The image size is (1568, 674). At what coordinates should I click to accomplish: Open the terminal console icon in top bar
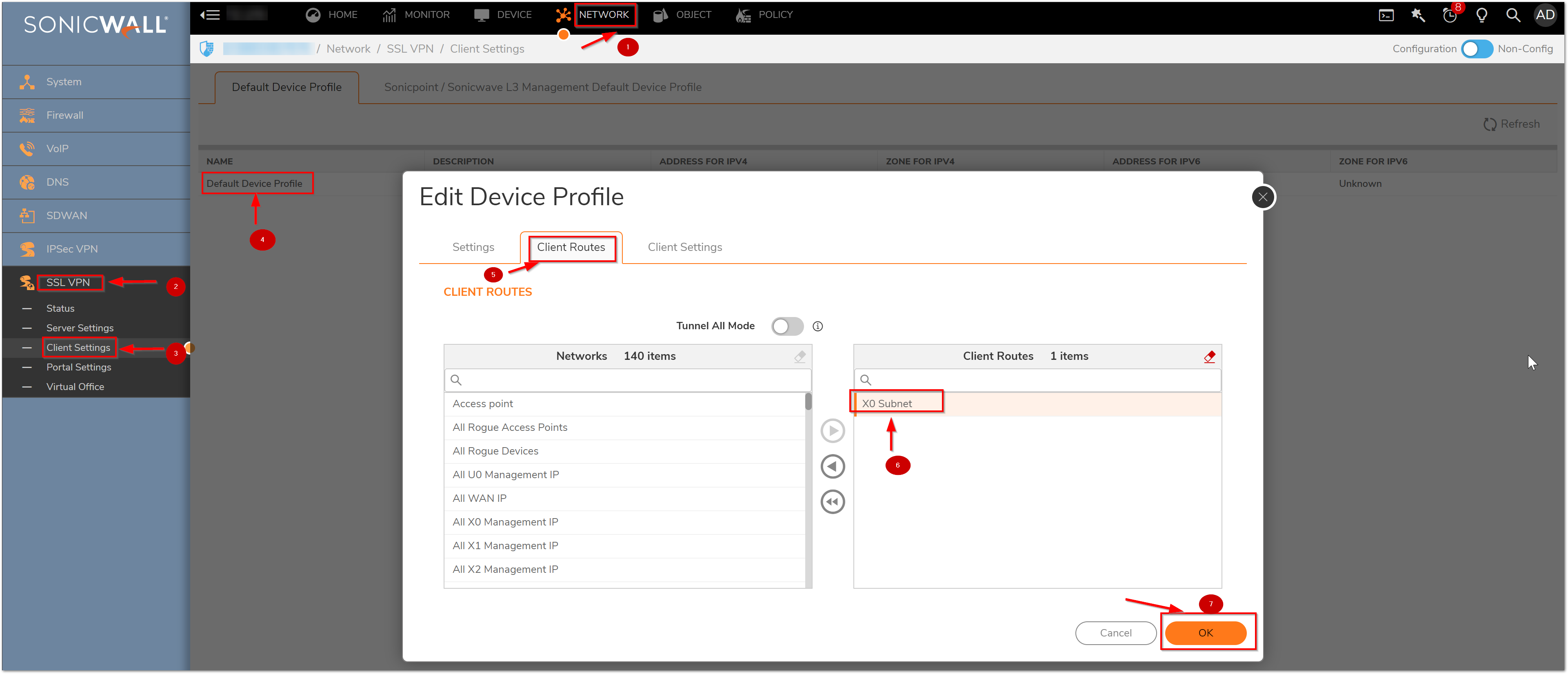tap(1386, 15)
